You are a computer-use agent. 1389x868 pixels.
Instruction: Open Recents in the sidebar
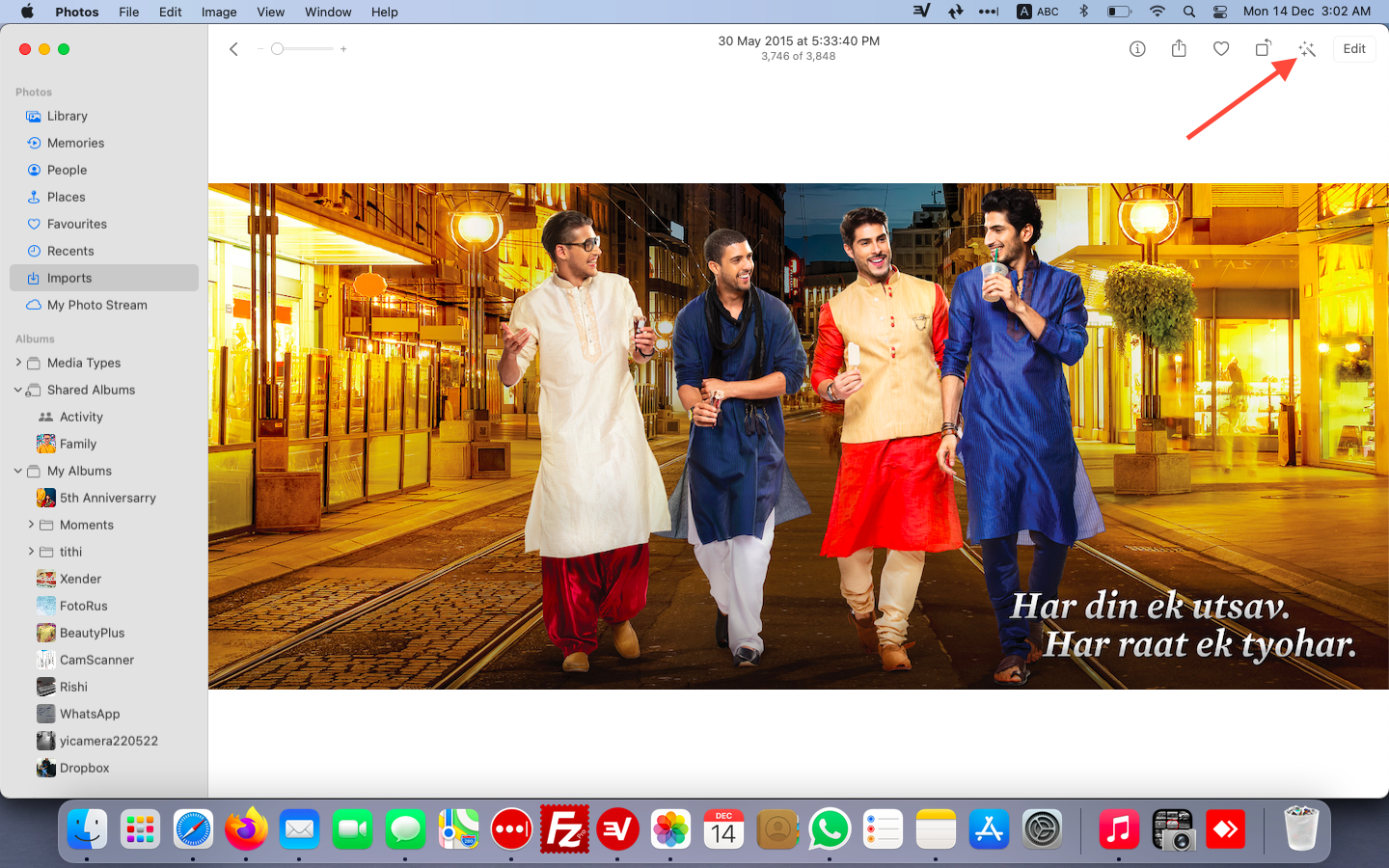[104, 251]
